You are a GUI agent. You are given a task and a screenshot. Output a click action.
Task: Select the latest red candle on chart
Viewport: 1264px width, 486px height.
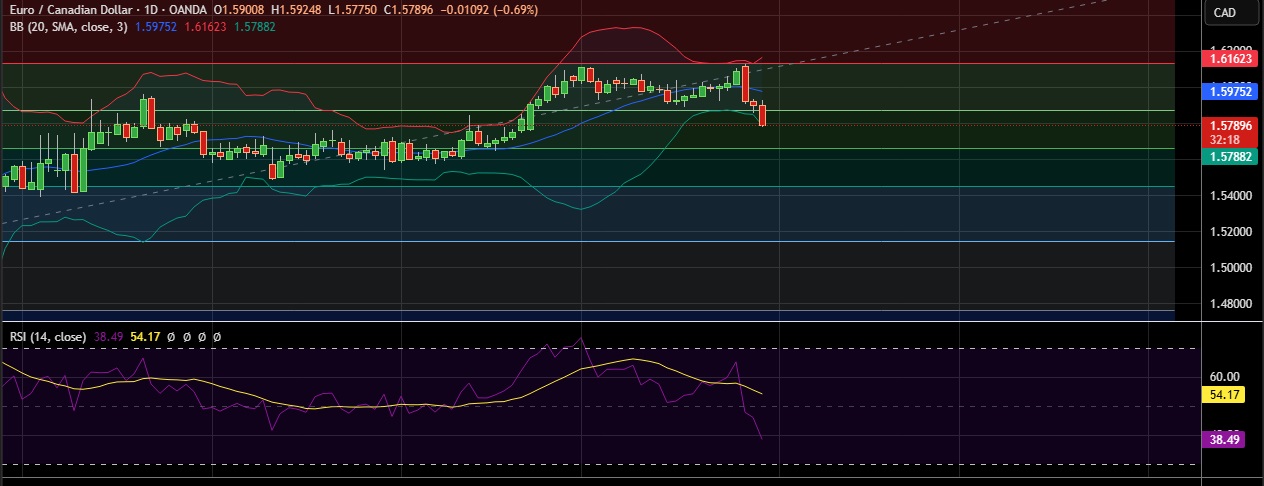(x=762, y=115)
